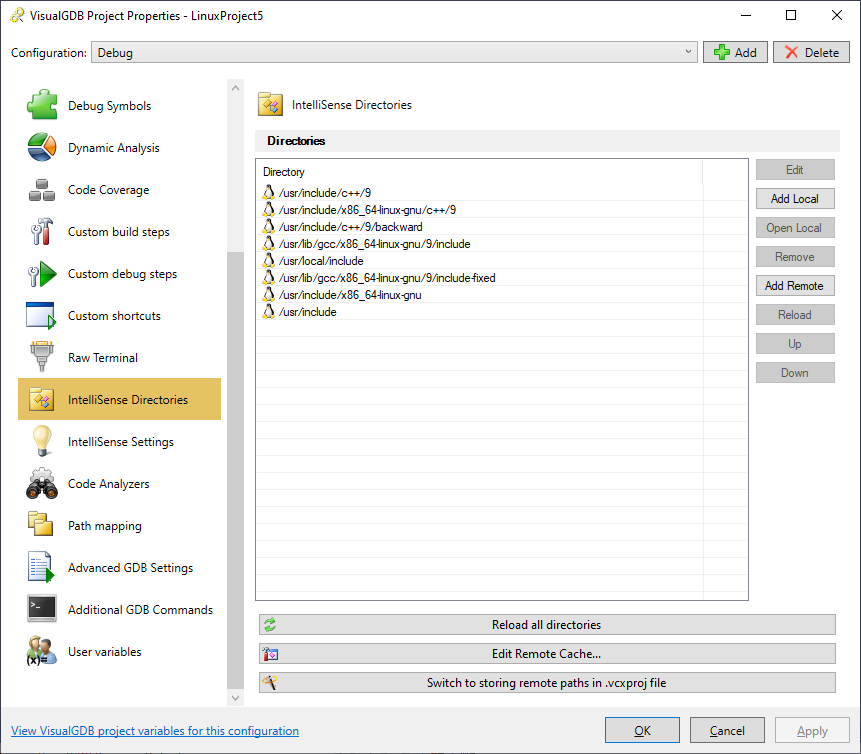861x754 pixels.
Task: Click the Open Local button
Action: point(795,228)
